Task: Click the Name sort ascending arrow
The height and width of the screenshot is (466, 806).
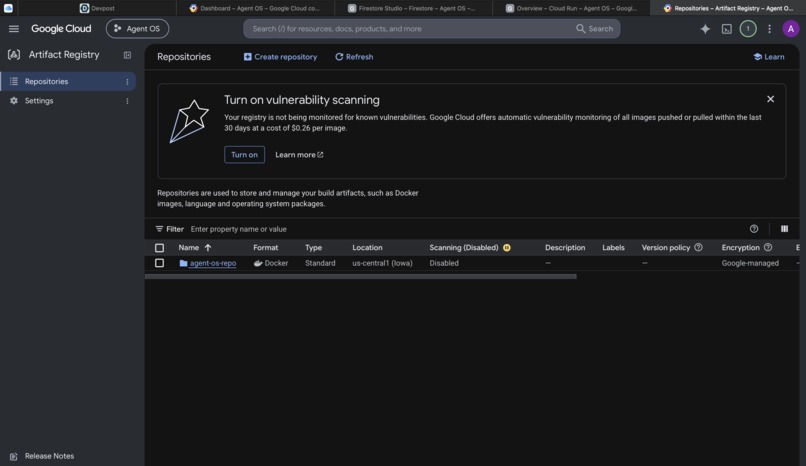Action: pyautogui.click(x=208, y=248)
